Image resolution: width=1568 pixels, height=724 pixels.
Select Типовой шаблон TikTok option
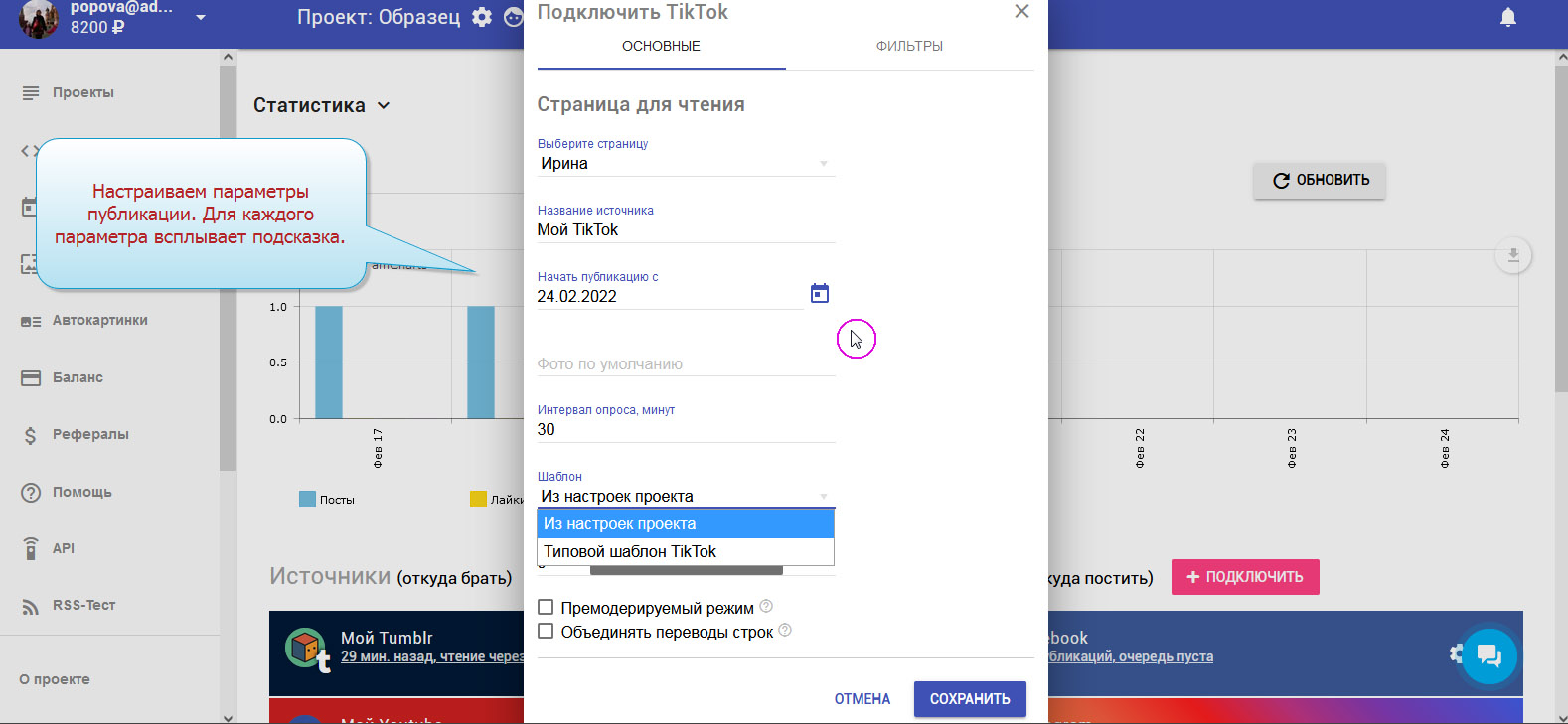(x=685, y=551)
